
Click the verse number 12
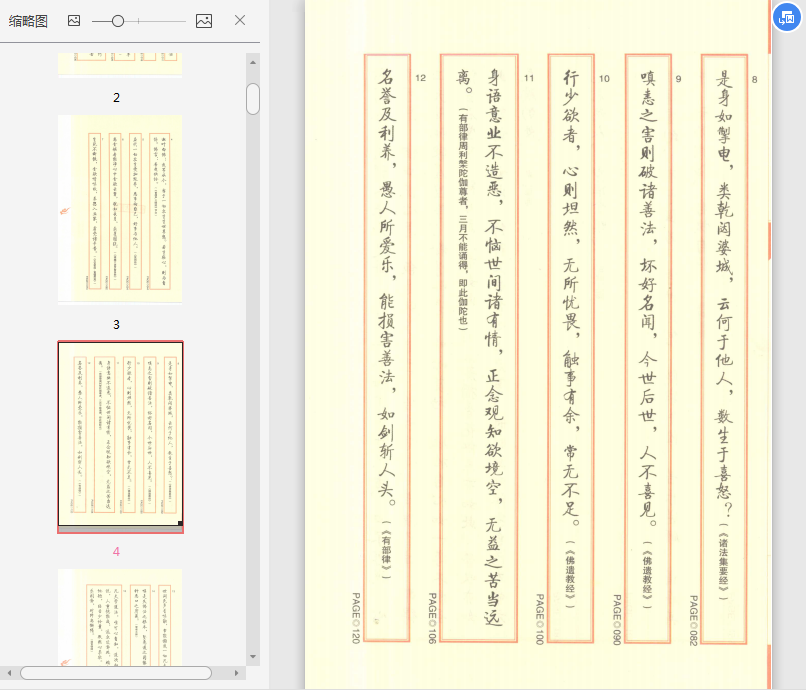point(420,78)
